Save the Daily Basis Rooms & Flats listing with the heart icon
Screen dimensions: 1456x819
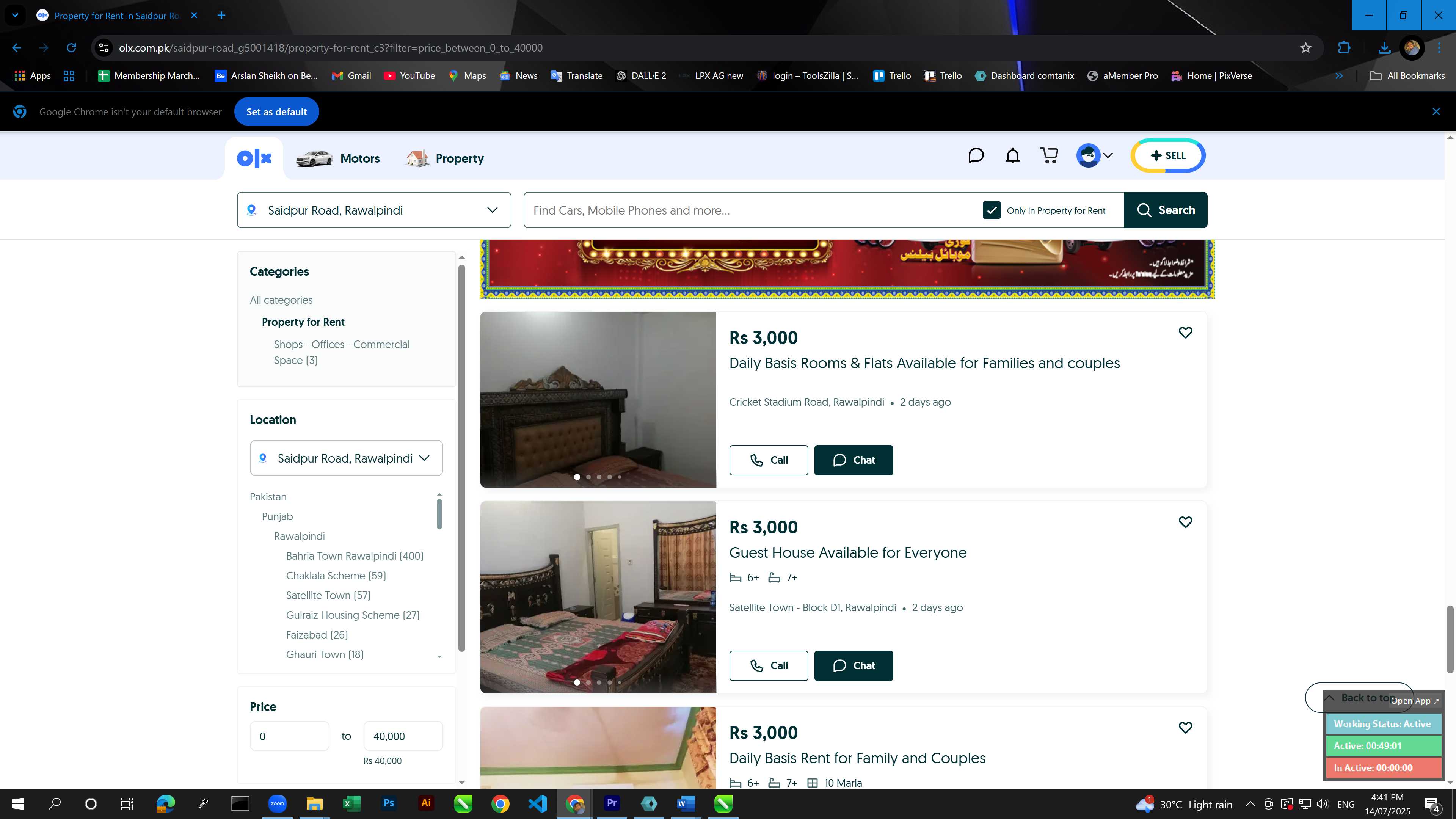point(1185,333)
